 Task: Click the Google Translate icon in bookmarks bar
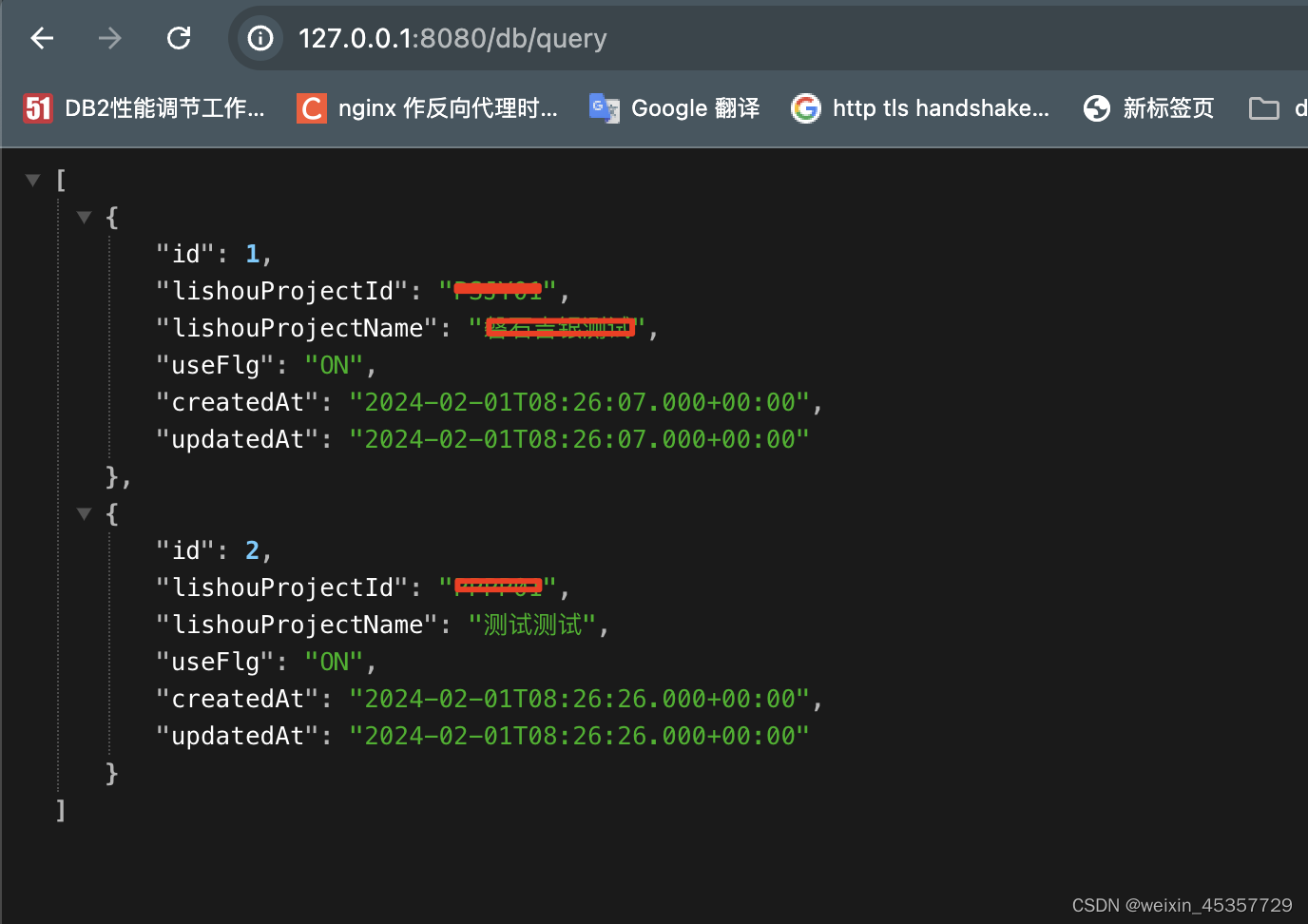click(604, 107)
